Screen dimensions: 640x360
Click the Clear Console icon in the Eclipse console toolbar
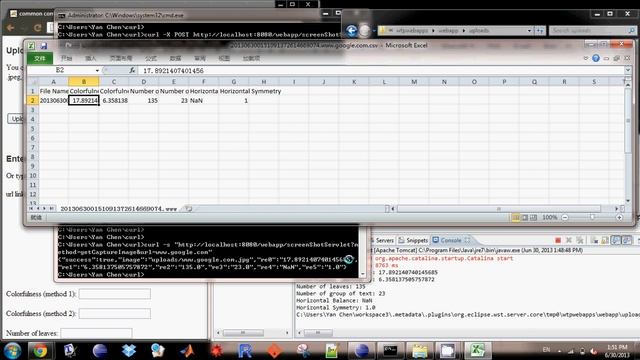pyautogui.click(x=594, y=240)
